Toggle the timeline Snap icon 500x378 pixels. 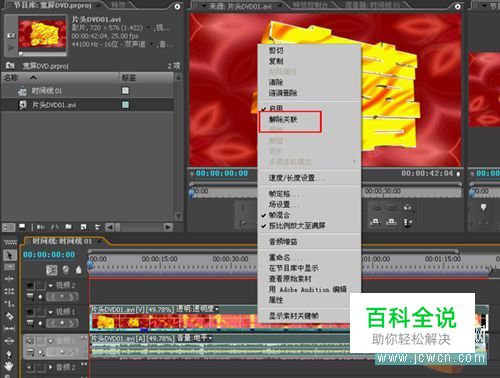tap(52, 270)
